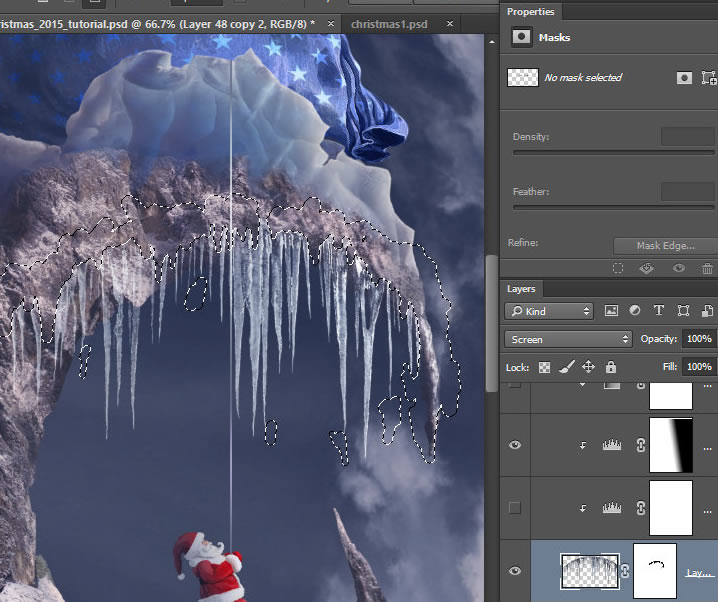Screen dimensions: 718x602
Task: Click lock transparent pixels icon
Action: pos(544,367)
